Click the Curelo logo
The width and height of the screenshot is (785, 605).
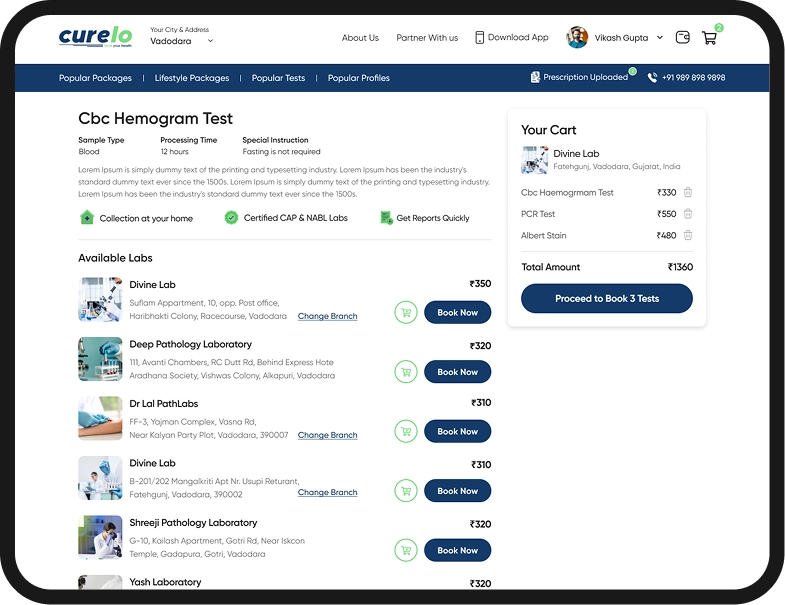(x=96, y=38)
